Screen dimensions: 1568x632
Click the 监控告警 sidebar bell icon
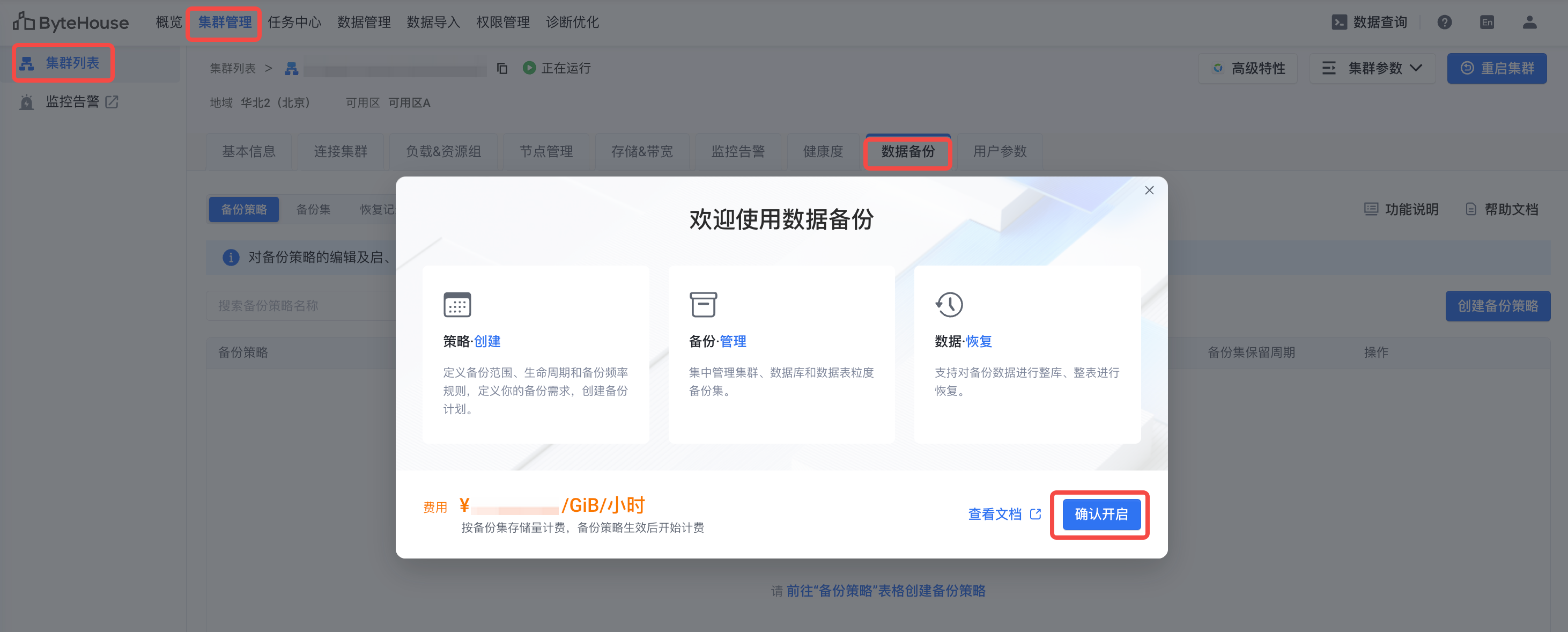(27, 102)
